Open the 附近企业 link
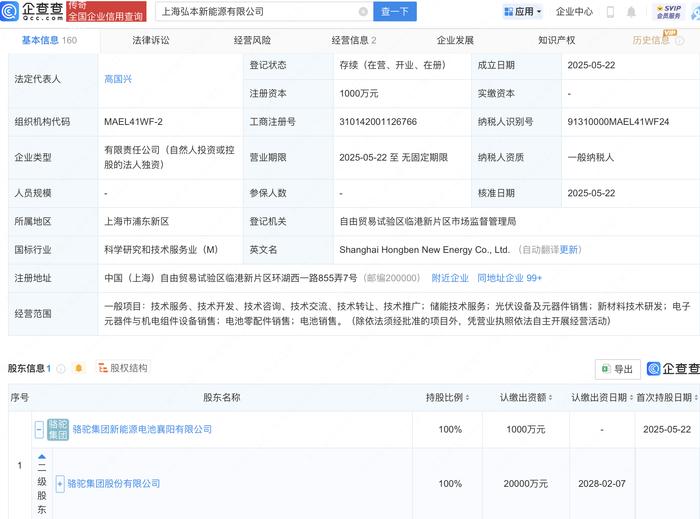The height and width of the screenshot is (519, 700). [450, 278]
